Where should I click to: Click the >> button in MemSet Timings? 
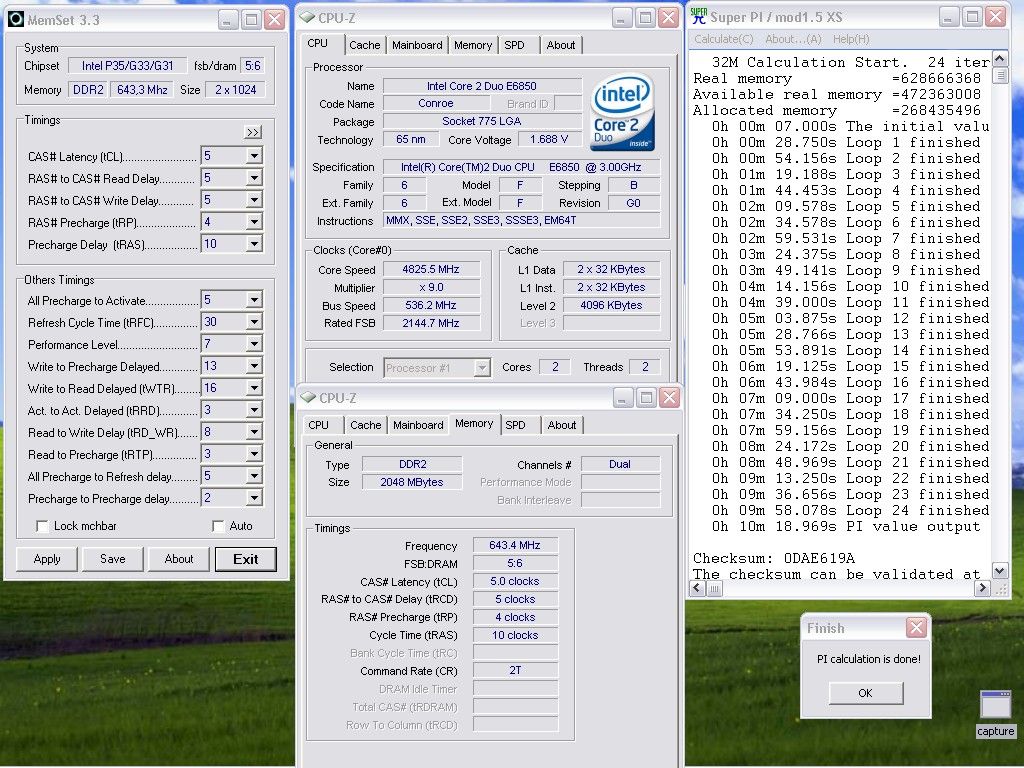tap(253, 132)
